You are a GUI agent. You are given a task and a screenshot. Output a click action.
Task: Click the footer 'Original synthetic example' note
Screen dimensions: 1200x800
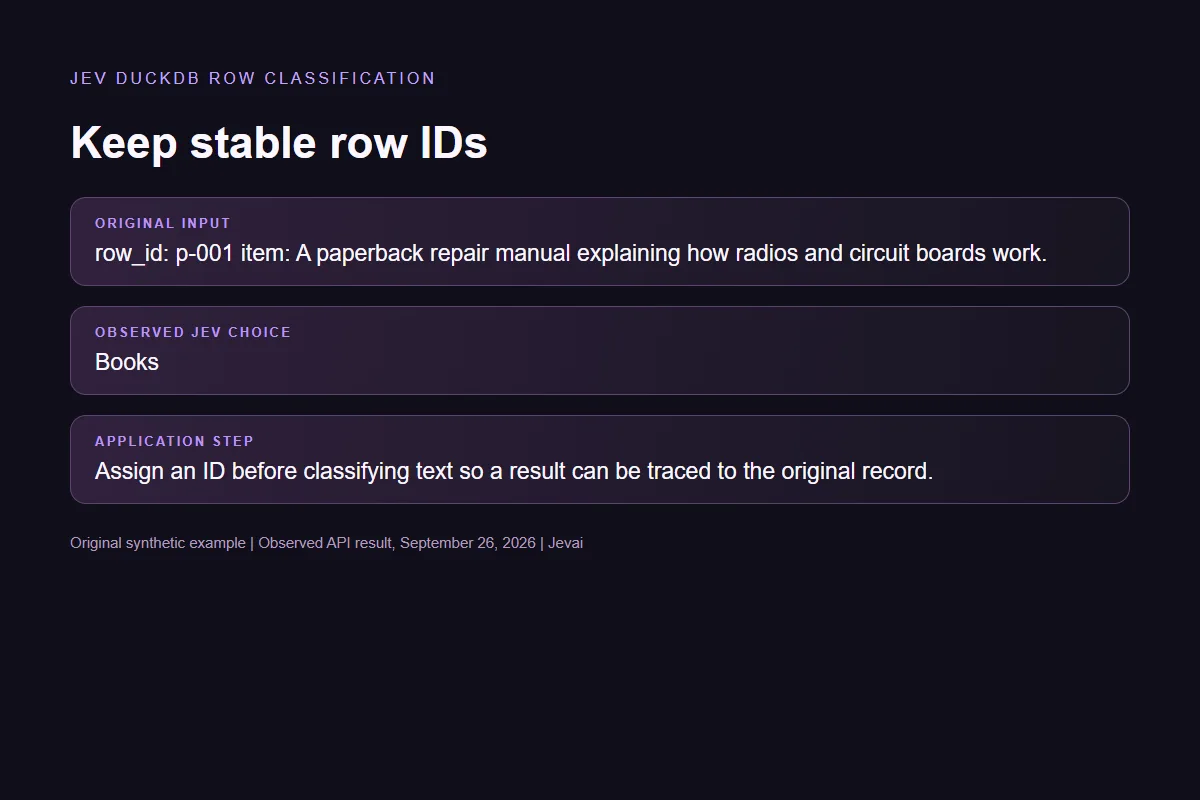pyautogui.click(x=326, y=543)
